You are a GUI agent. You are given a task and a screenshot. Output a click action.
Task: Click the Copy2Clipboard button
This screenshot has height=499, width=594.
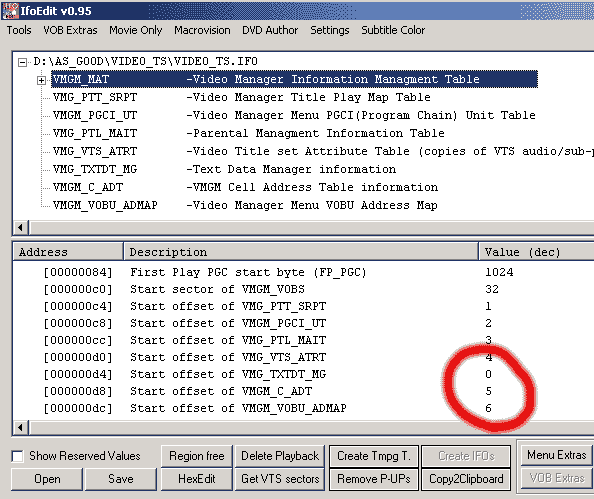pyautogui.click(x=466, y=479)
